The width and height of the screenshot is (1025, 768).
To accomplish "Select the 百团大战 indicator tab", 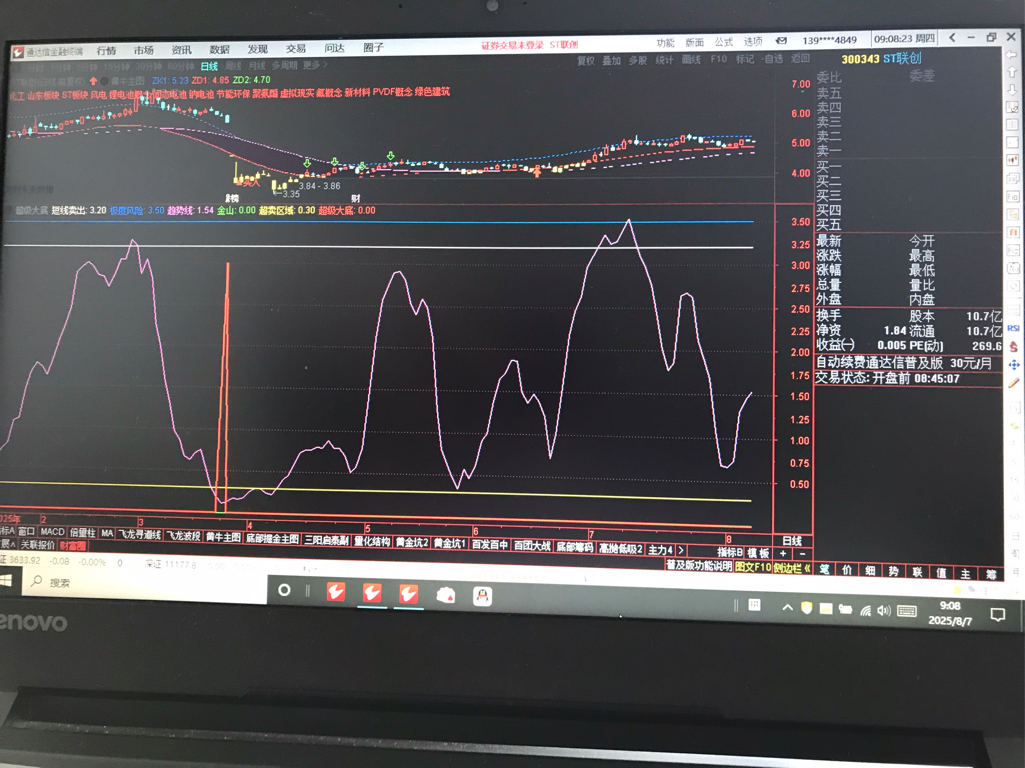I will click(x=532, y=545).
